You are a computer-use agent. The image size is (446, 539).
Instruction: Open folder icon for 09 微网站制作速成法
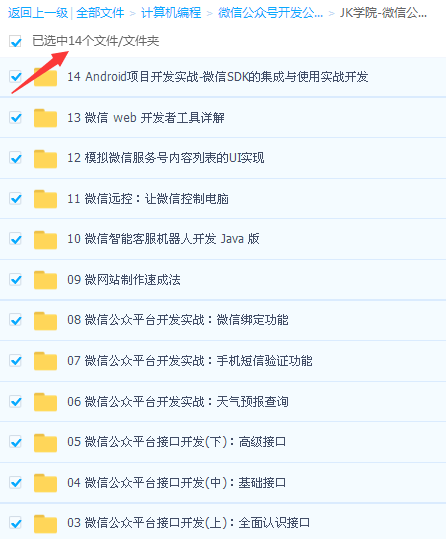[x=45, y=280]
